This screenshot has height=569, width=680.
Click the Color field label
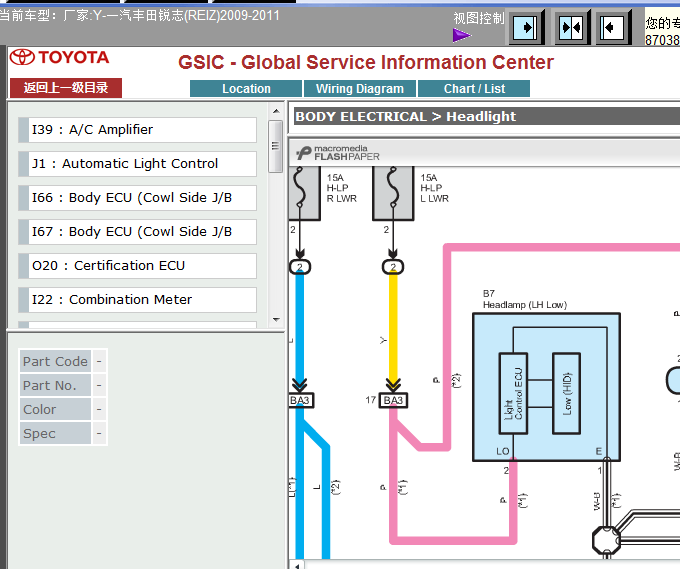pos(56,409)
